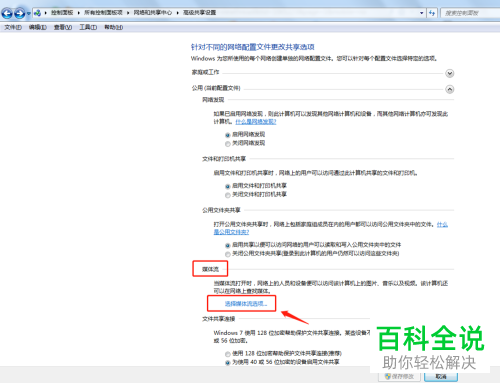
Task: Click the 所有控制面板项 breadcrumb
Action: [103, 13]
